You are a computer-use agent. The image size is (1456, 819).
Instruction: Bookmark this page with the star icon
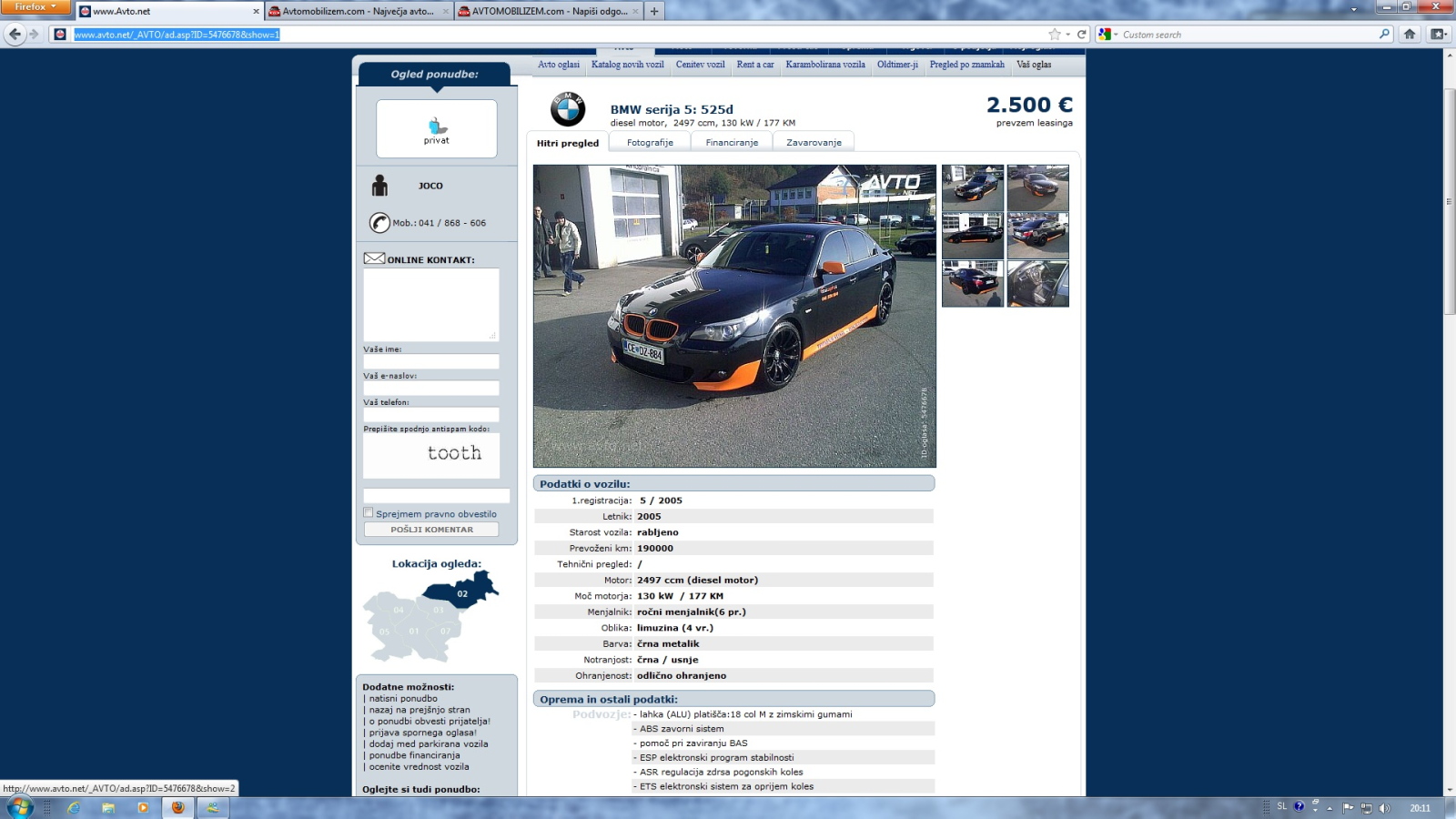(x=1055, y=35)
